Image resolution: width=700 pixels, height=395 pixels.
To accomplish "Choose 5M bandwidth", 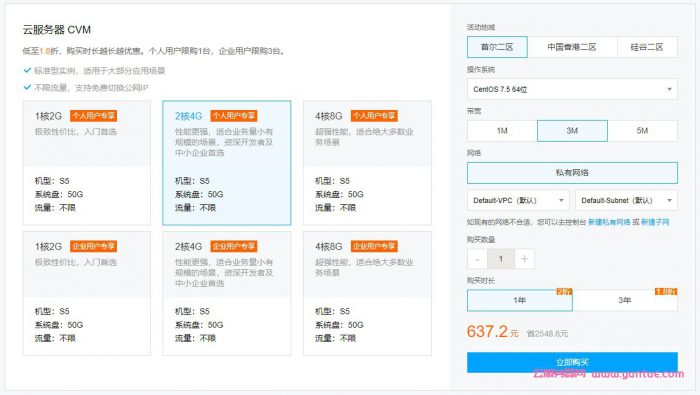I will coord(642,131).
